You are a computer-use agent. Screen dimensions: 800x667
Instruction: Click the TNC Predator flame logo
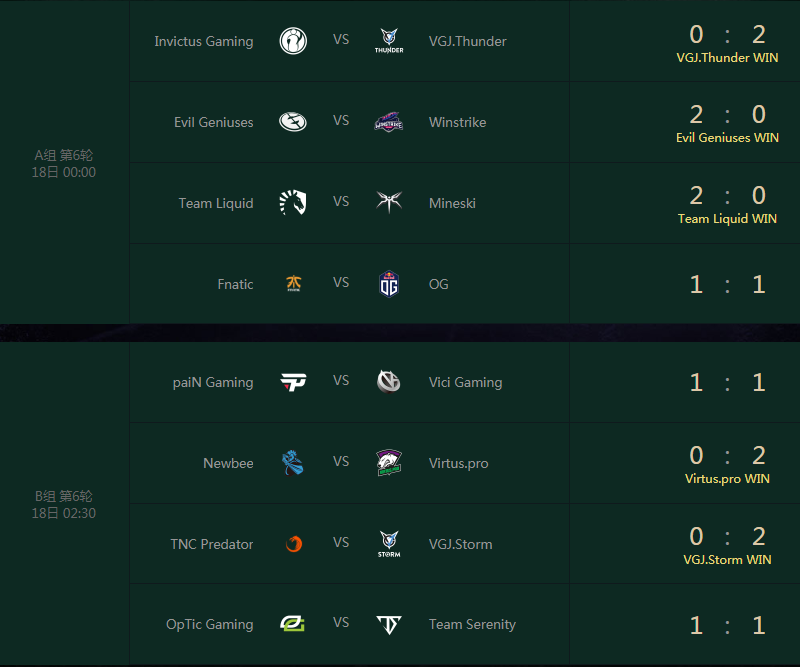pos(294,544)
